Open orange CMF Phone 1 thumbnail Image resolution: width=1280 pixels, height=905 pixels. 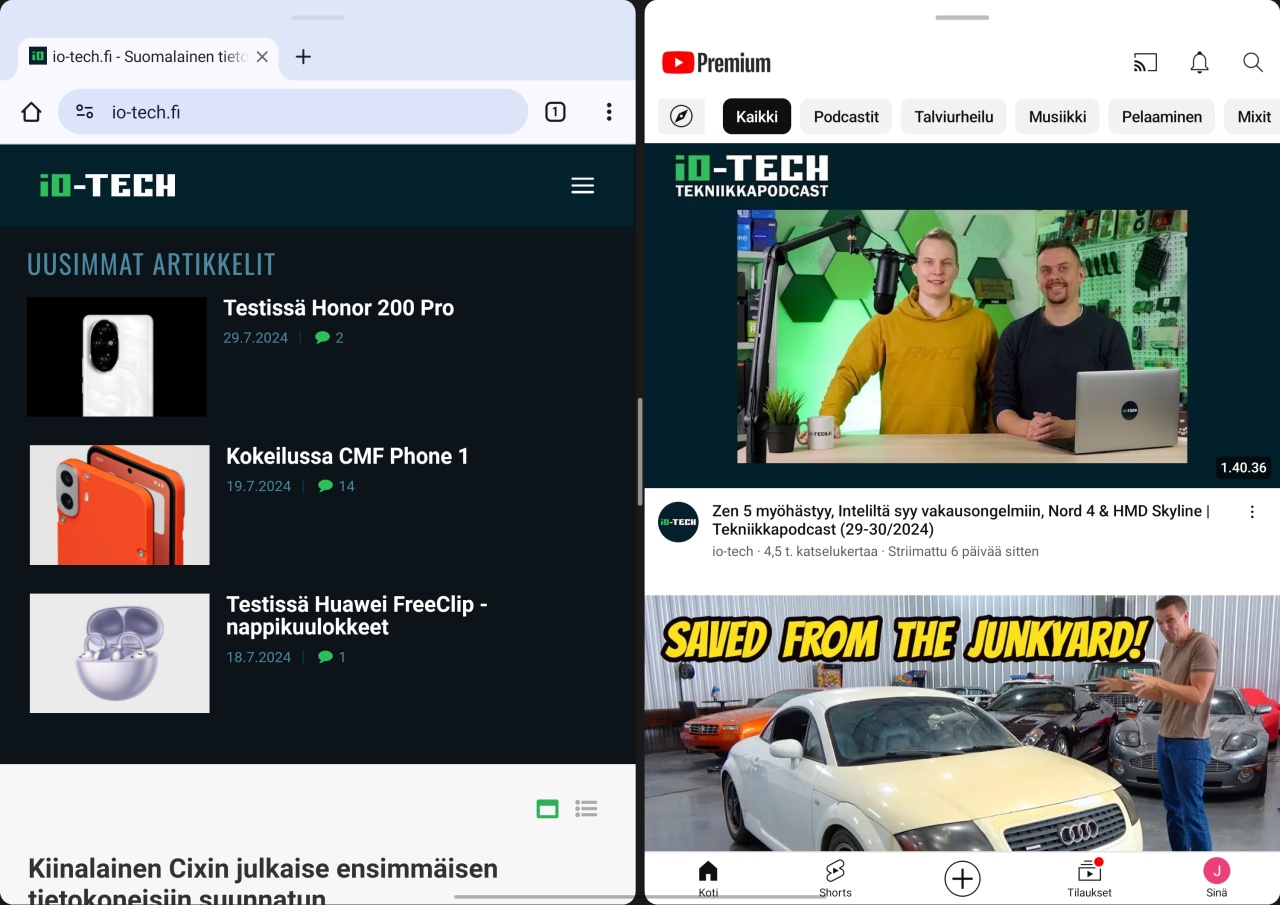pos(120,505)
